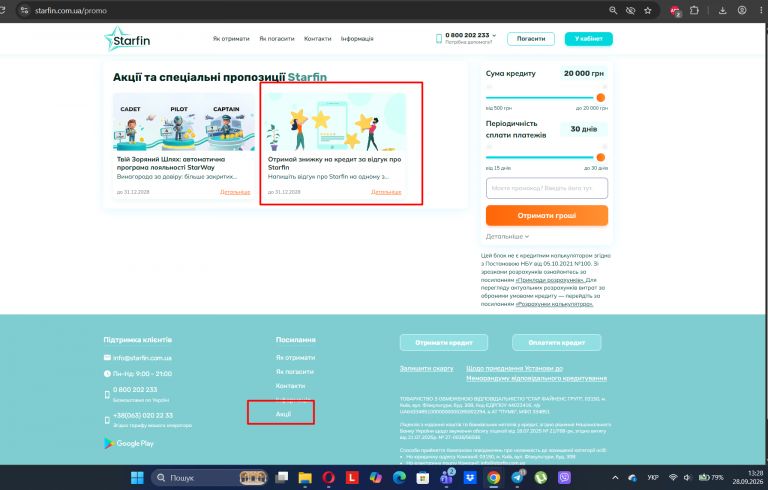Click the site information icon beside the URL

(x=24, y=10)
